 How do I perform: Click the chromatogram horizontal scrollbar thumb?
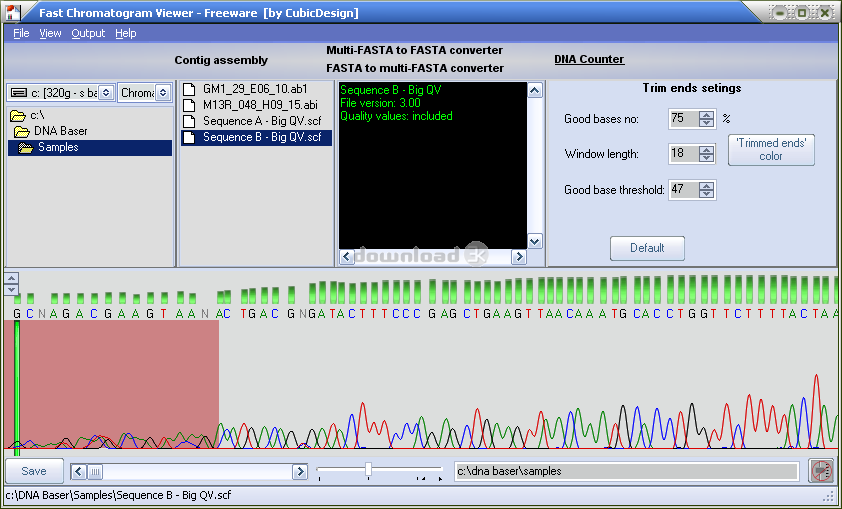(x=95, y=472)
